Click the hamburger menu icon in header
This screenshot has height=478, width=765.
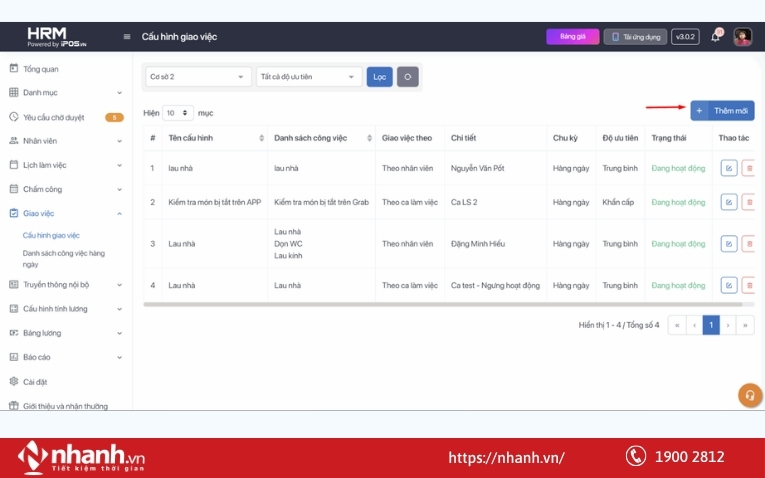126,37
